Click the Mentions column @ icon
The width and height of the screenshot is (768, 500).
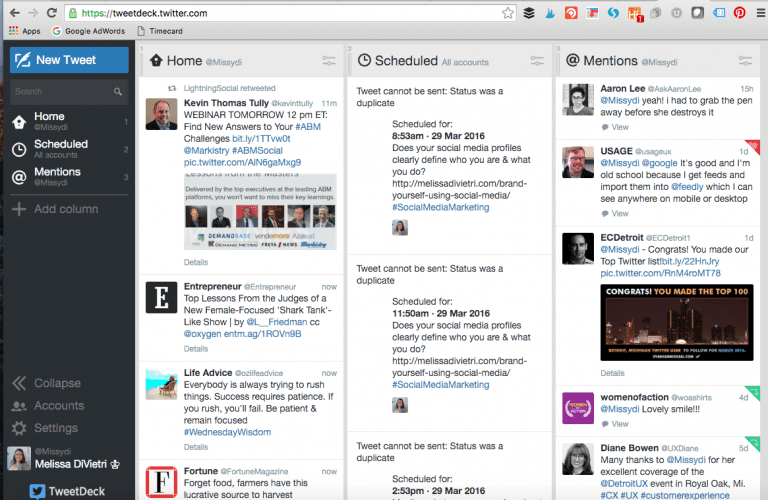572,60
